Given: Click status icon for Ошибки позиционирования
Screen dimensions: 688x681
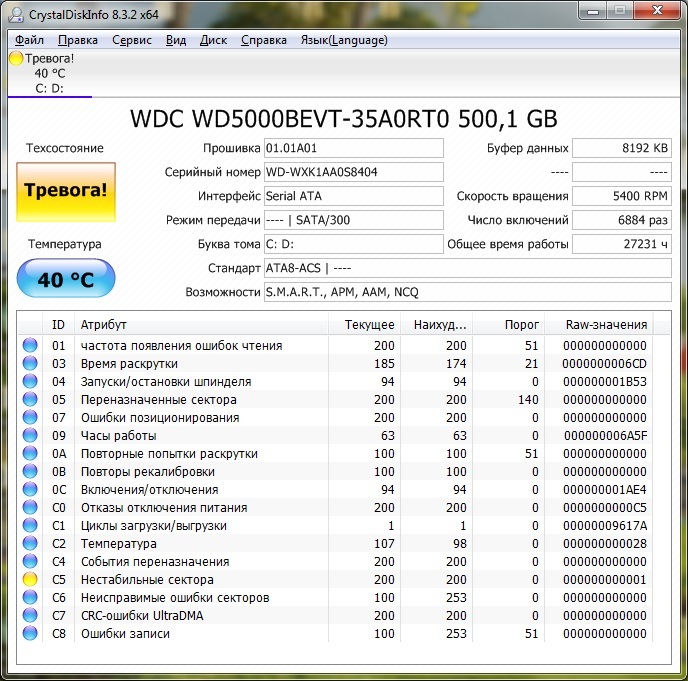Looking at the screenshot, I should click(30, 417).
